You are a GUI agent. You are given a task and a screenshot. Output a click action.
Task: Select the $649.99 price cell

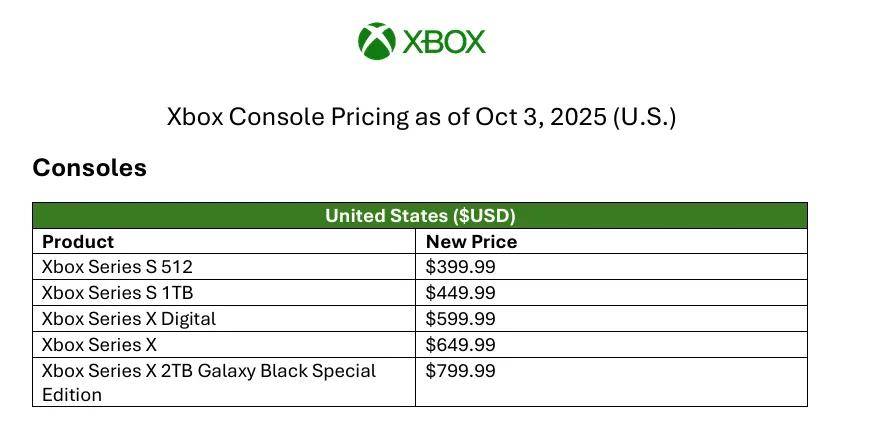click(x=460, y=345)
